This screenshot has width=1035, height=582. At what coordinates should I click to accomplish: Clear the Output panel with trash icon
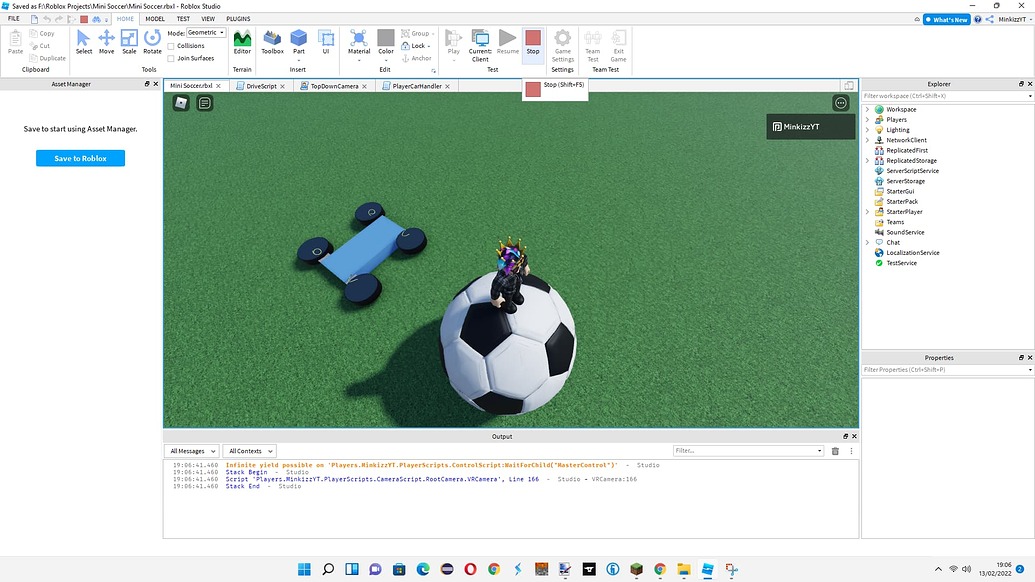tap(836, 450)
